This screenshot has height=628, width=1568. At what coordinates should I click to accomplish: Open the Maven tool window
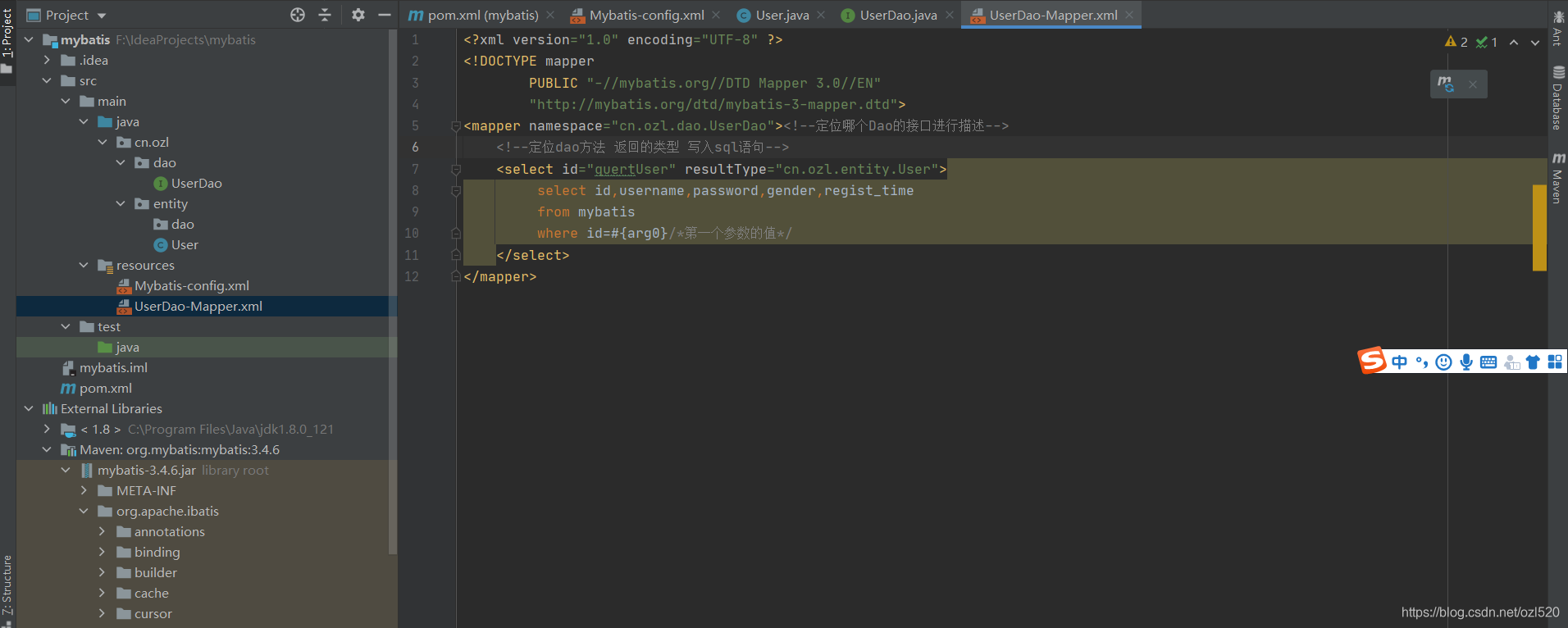point(1557,178)
